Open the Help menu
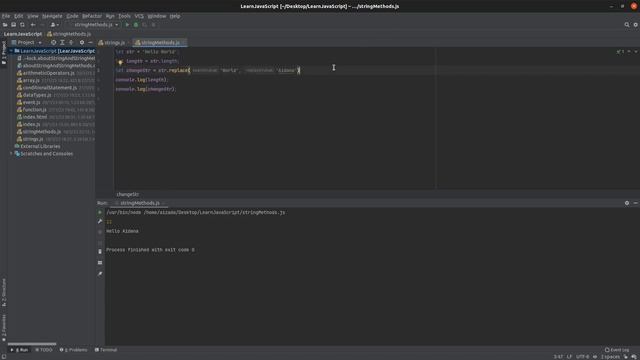Image resolution: width=640 pixels, height=360 pixels. tap(175, 16)
